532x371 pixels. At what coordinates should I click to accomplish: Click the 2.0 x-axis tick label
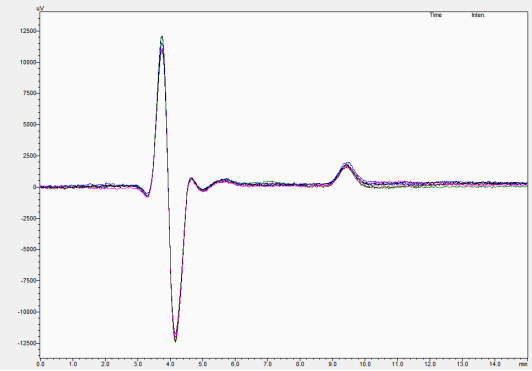click(105, 364)
